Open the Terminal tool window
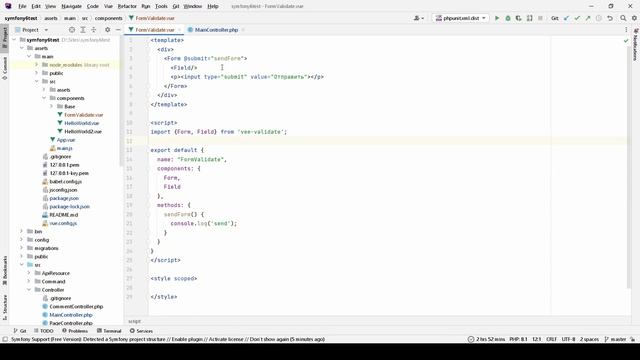This screenshot has width=640, height=360. pyautogui.click(x=109, y=331)
